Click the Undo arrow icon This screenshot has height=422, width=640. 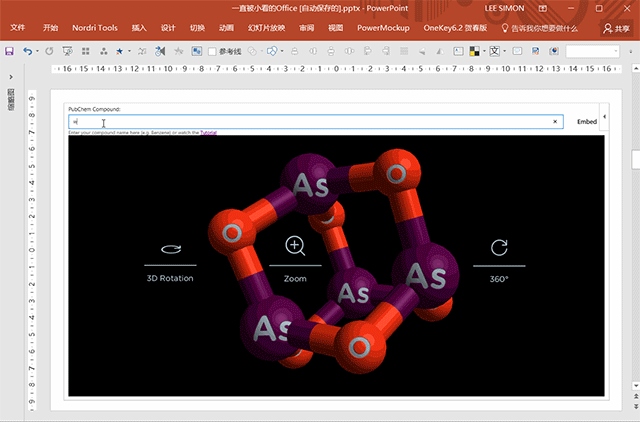(27, 51)
